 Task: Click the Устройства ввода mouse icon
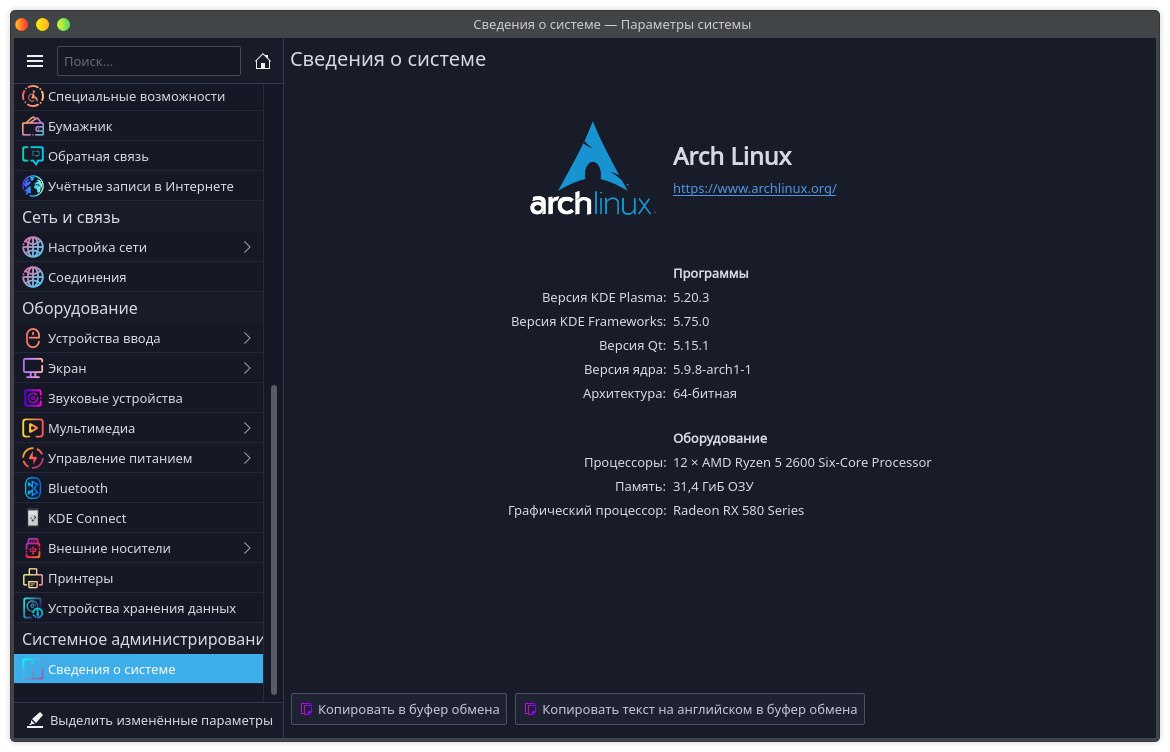[32, 338]
